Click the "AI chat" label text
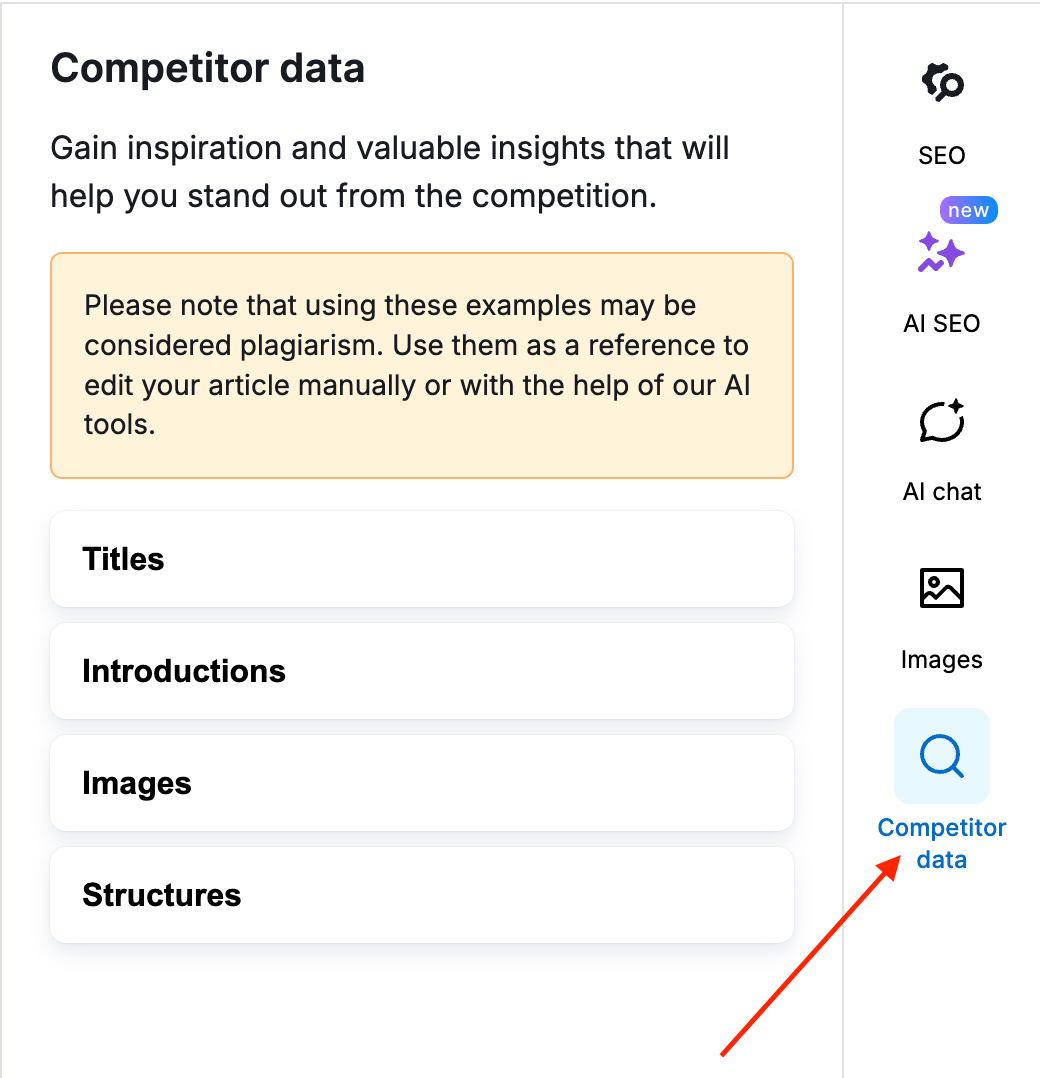The image size is (1040, 1078). (x=941, y=491)
